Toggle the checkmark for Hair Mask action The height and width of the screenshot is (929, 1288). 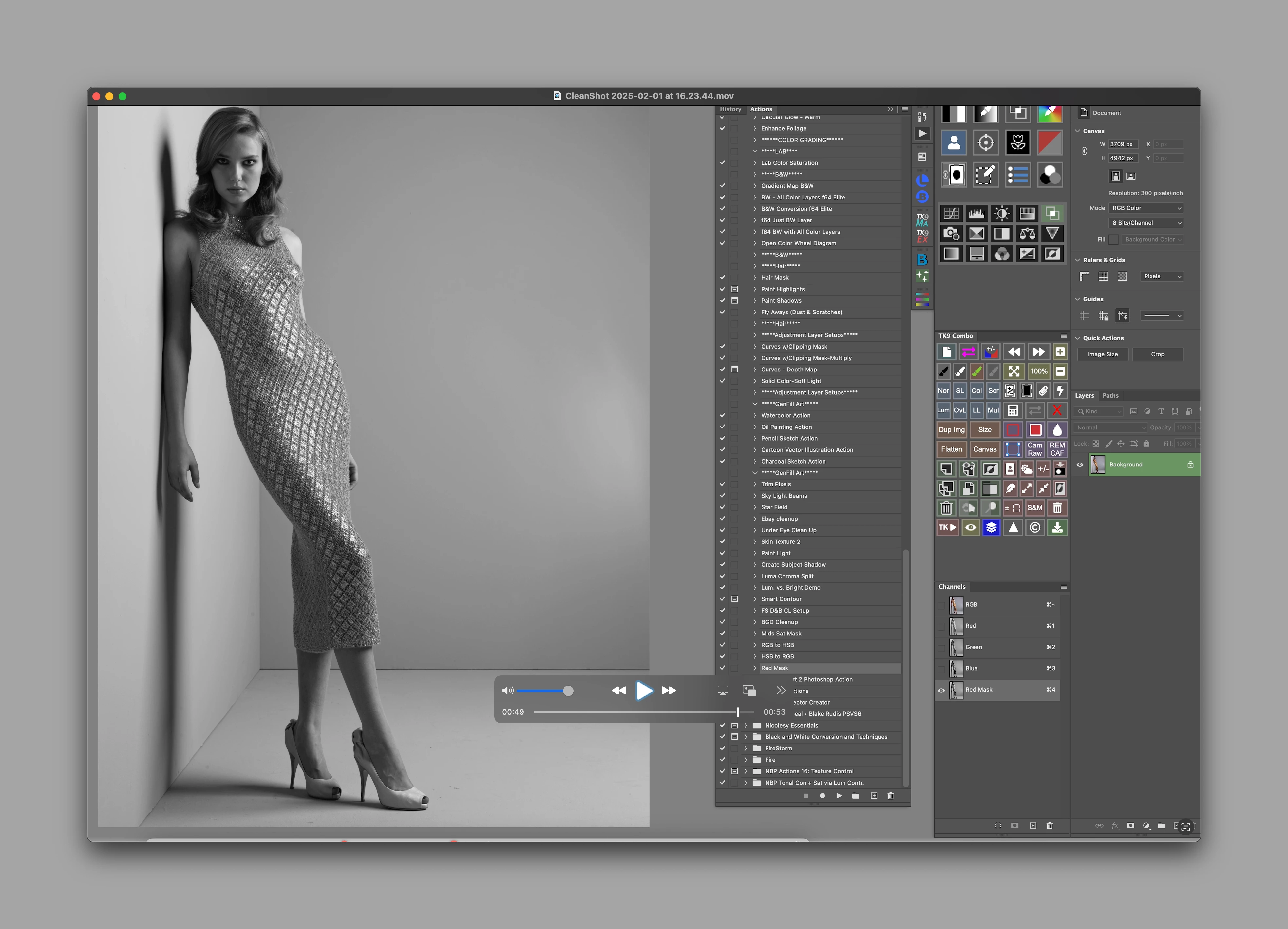point(722,278)
